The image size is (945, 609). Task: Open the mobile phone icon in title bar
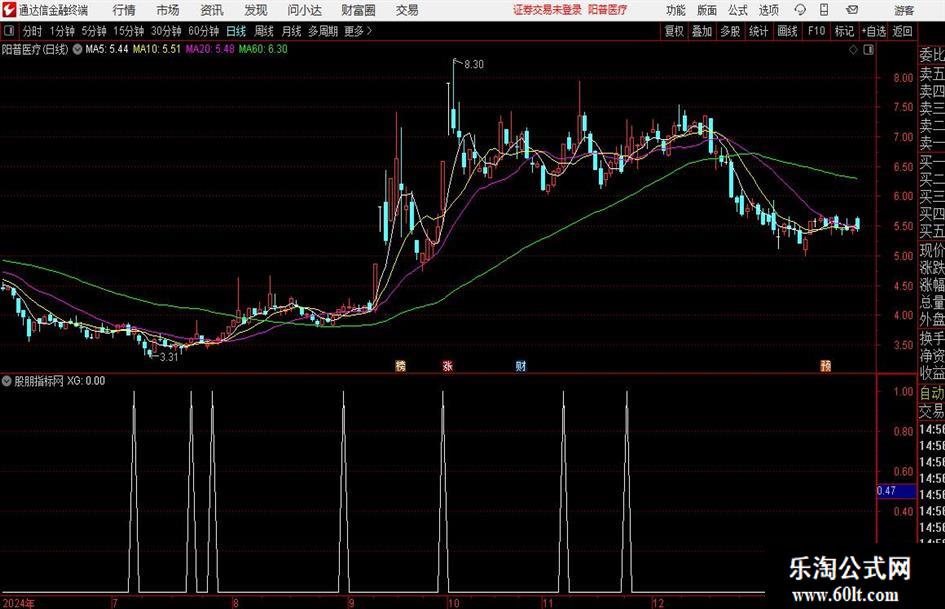point(824,10)
